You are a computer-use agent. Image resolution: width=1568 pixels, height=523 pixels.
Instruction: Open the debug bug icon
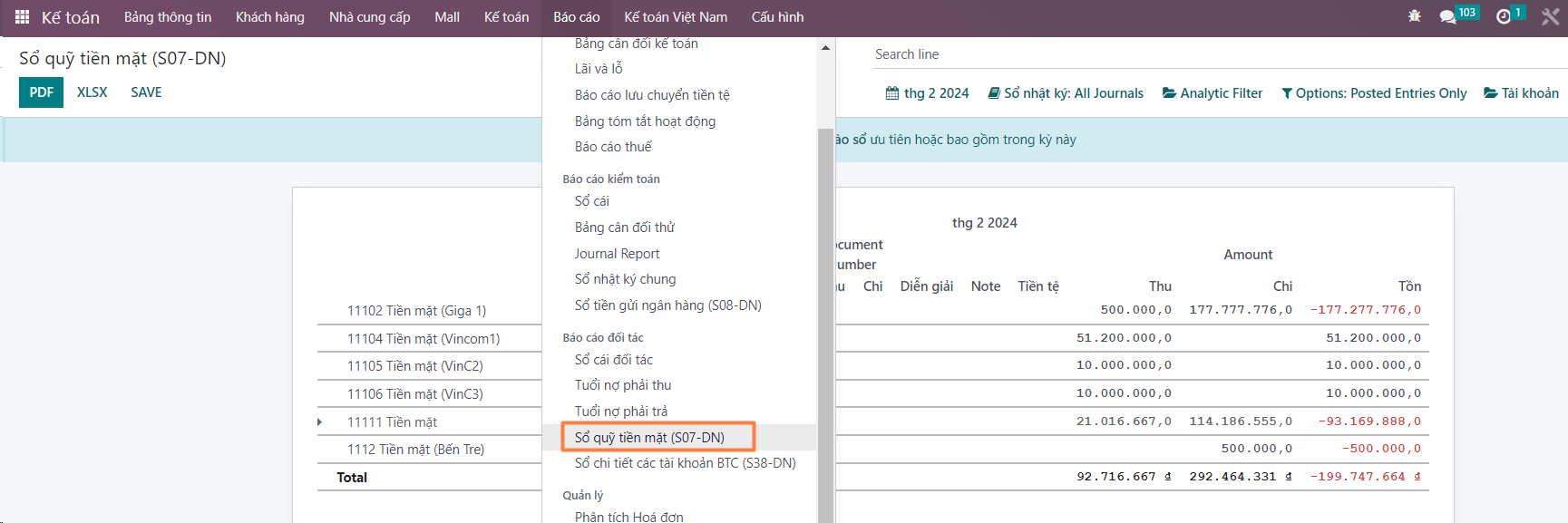coord(1415,16)
